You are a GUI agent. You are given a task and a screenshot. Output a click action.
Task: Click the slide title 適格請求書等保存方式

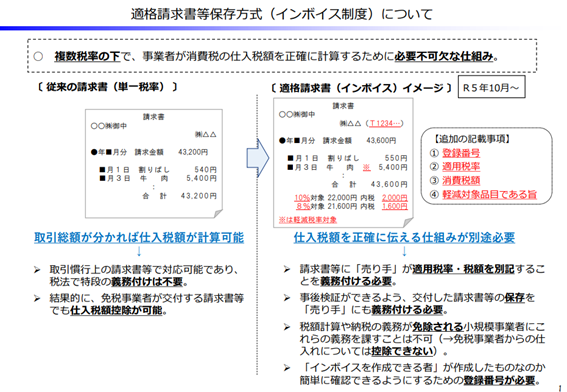[197, 14]
